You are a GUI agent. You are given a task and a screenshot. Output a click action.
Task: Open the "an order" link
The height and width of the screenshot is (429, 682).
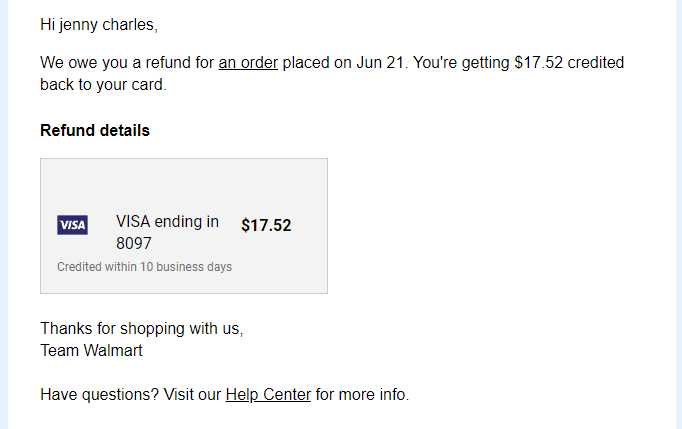(248, 63)
